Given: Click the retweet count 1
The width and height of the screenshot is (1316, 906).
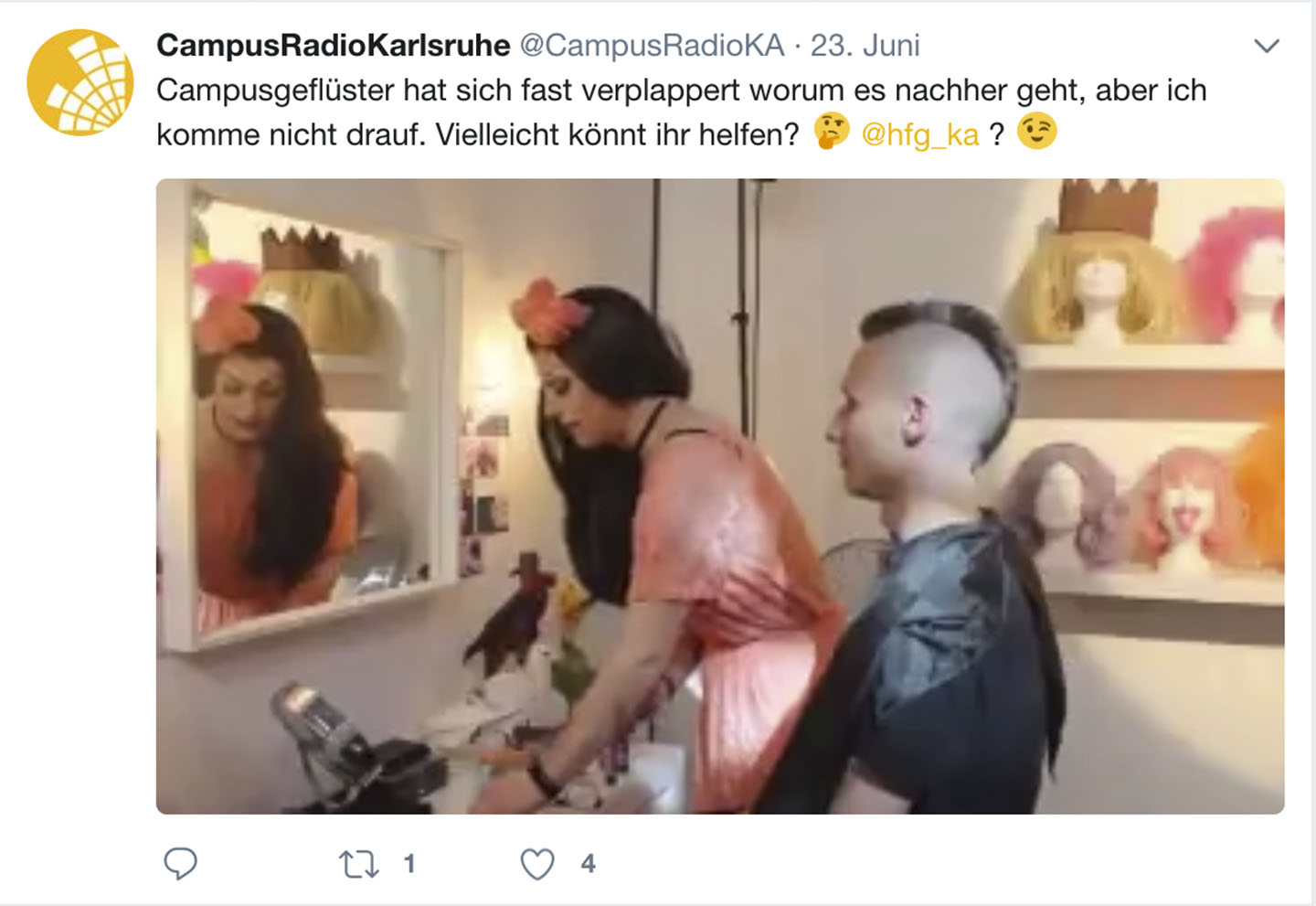Looking at the screenshot, I should 409,863.
